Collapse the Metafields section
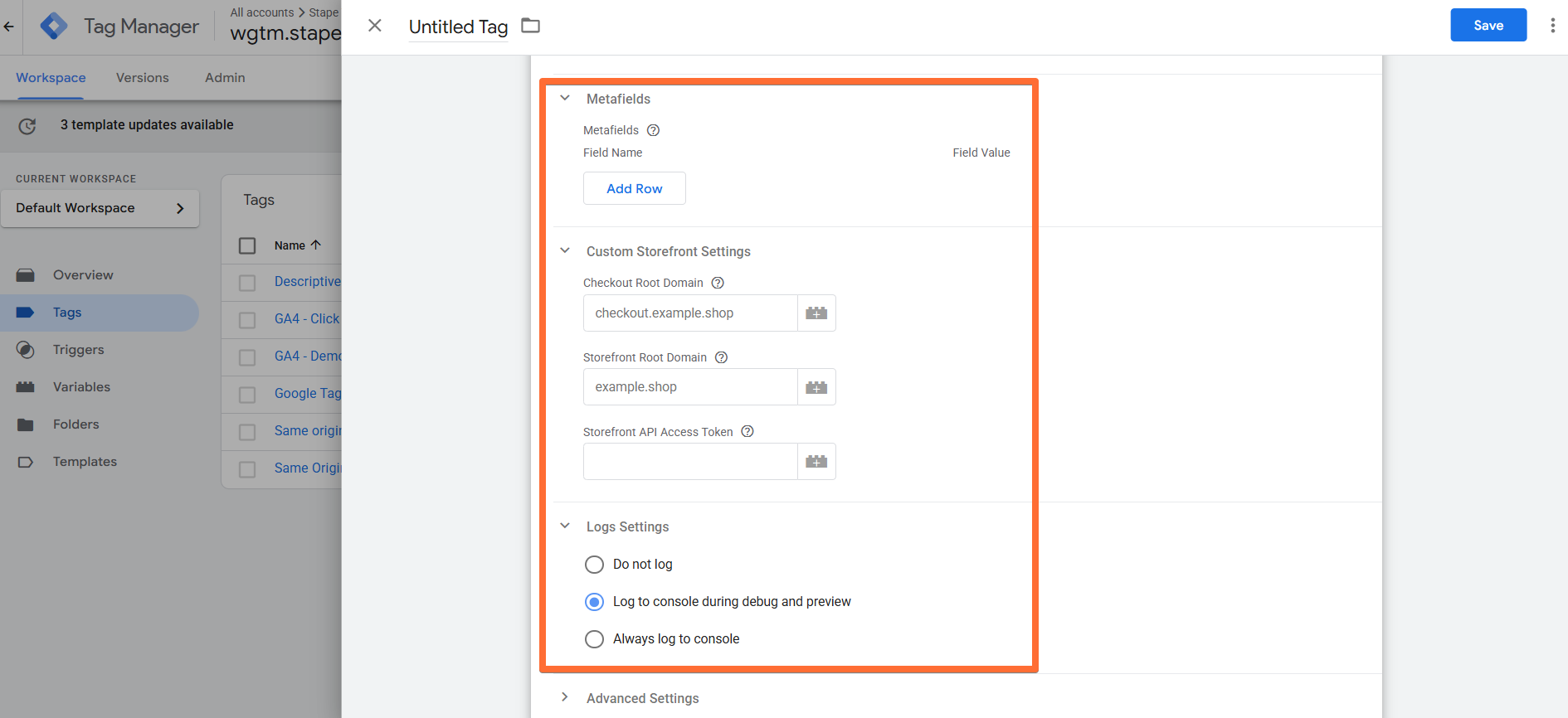This screenshot has width=1568, height=718. tap(565, 98)
